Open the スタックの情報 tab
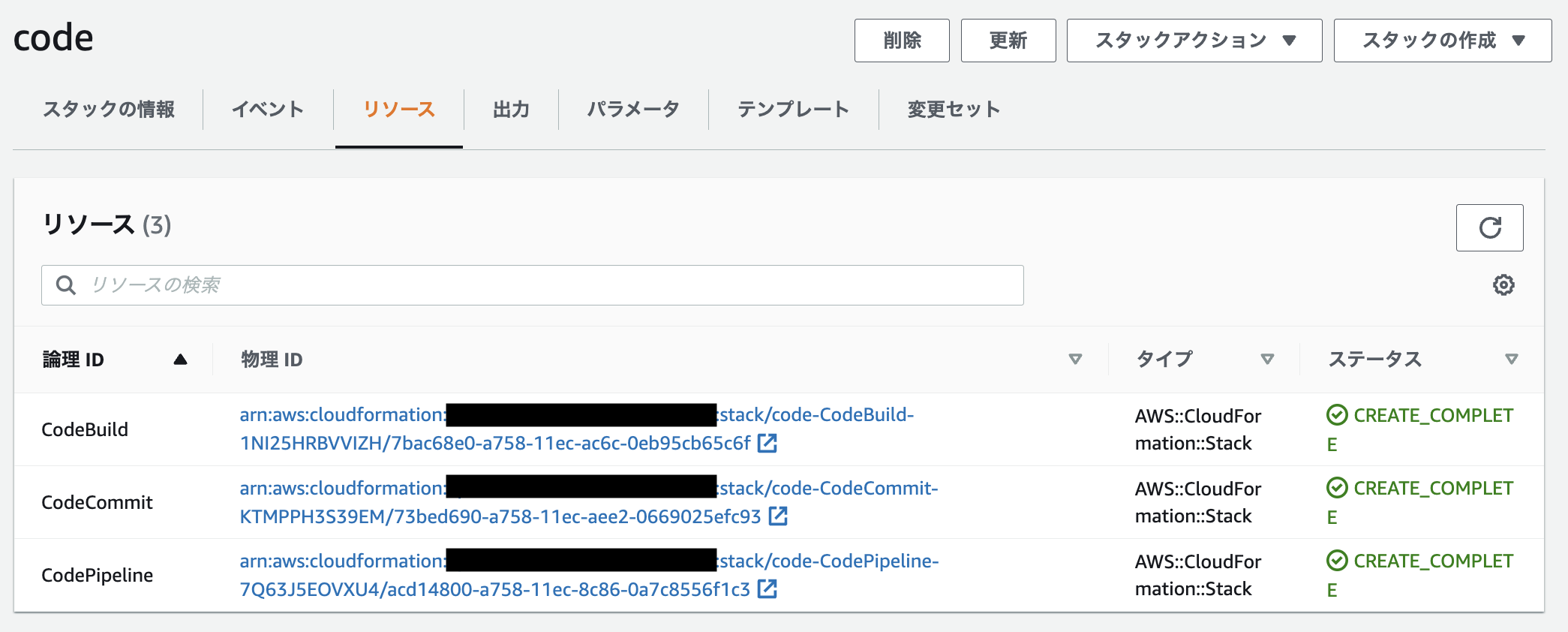The height and width of the screenshot is (632, 1568). 109,110
